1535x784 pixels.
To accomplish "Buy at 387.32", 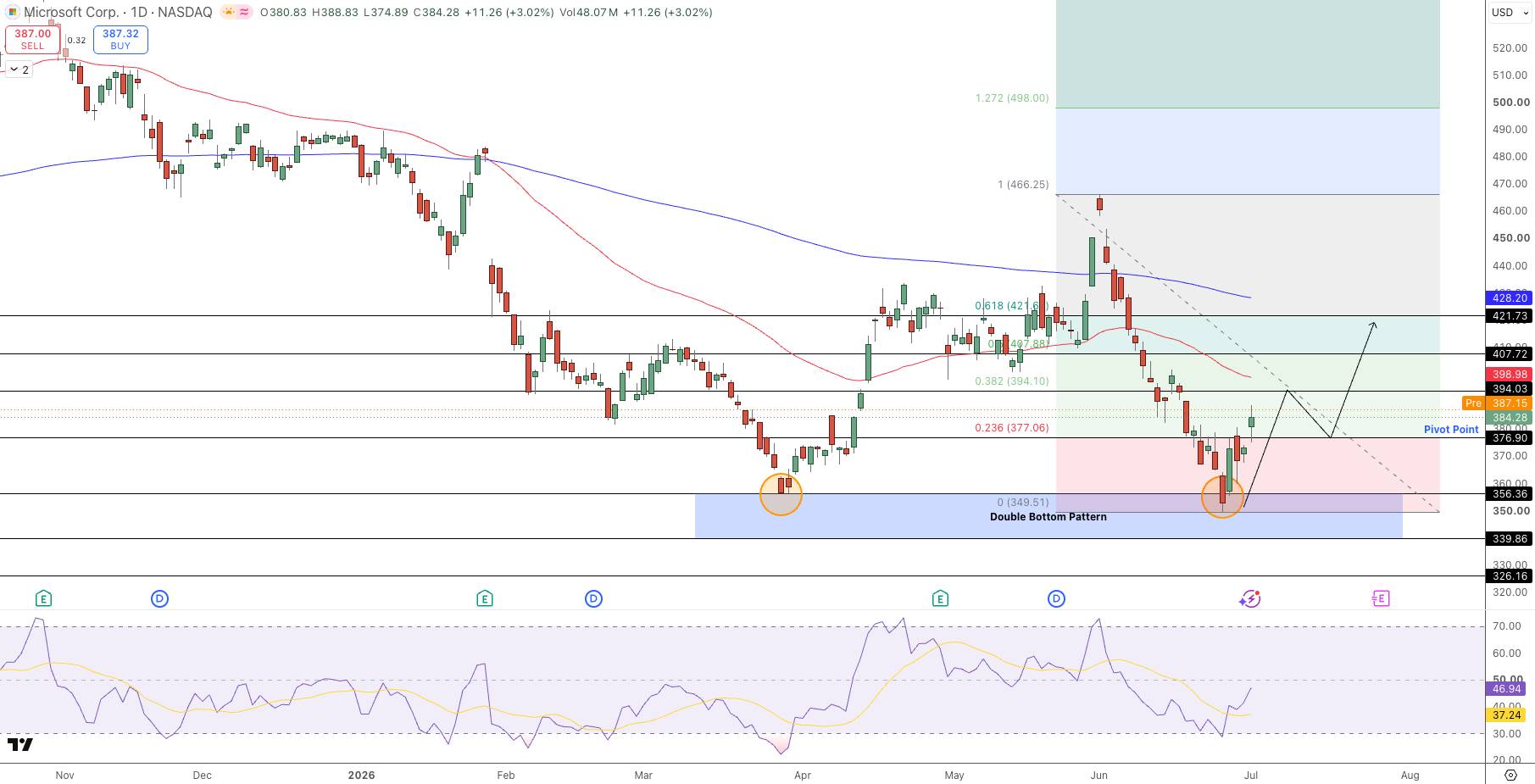I will [x=120, y=39].
